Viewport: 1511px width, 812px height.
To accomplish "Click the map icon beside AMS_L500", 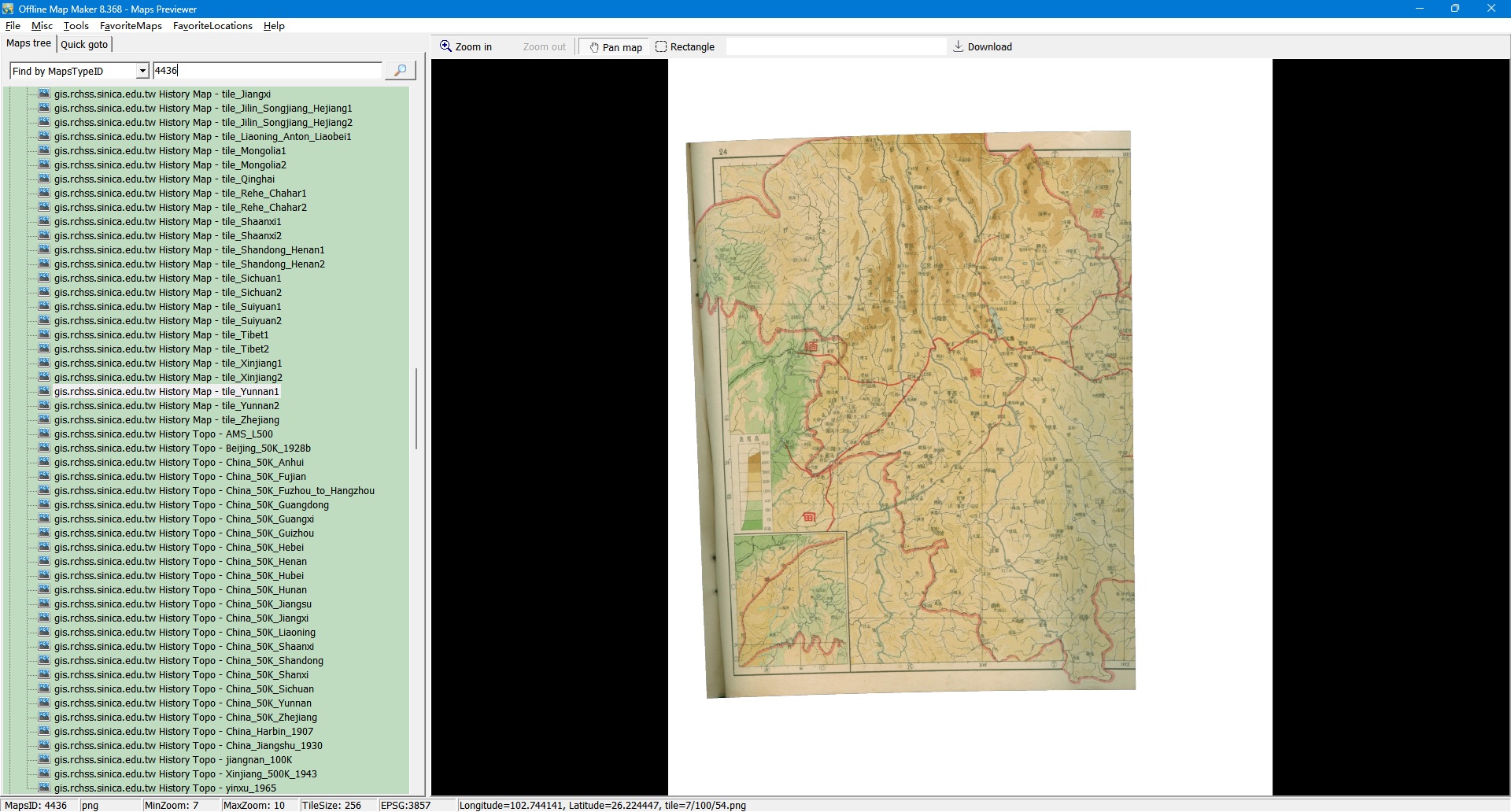I will (44, 434).
